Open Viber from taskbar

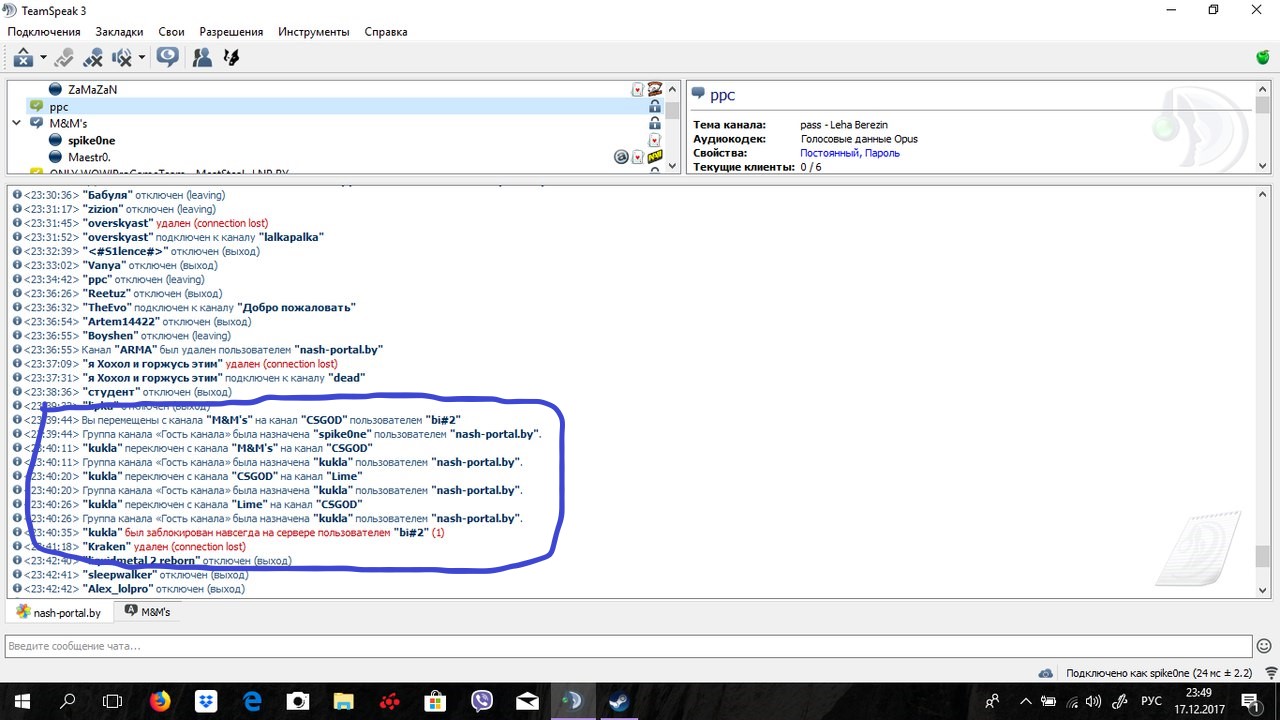[x=481, y=701]
